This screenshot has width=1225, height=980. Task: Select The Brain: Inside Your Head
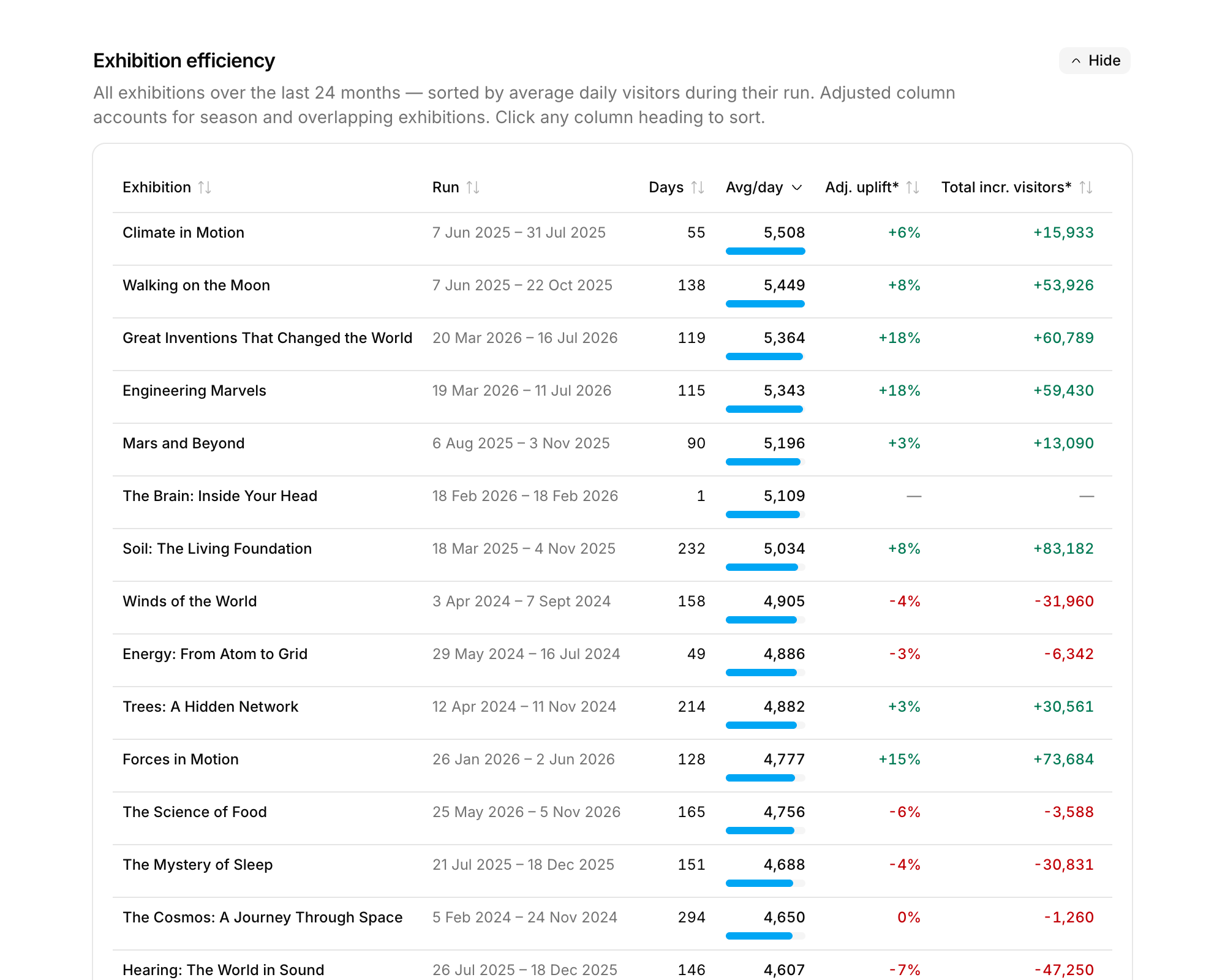(x=220, y=496)
